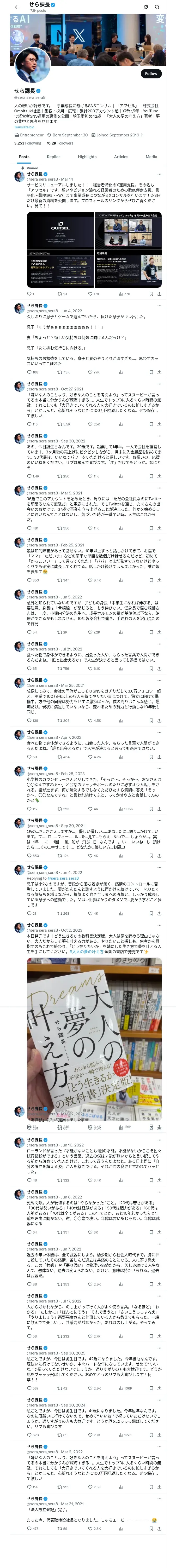176x1568 pixels.
Task: Open more options on the pinned post
Action: pyautogui.click(x=159, y=174)
